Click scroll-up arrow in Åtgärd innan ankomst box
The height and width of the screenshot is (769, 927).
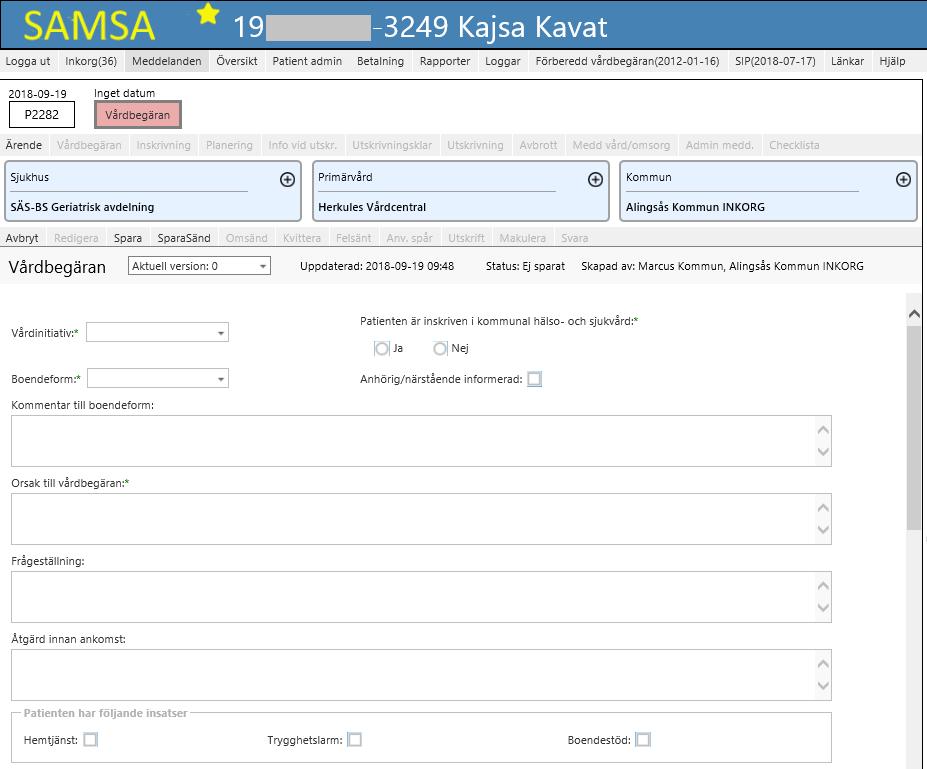click(x=823, y=664)
